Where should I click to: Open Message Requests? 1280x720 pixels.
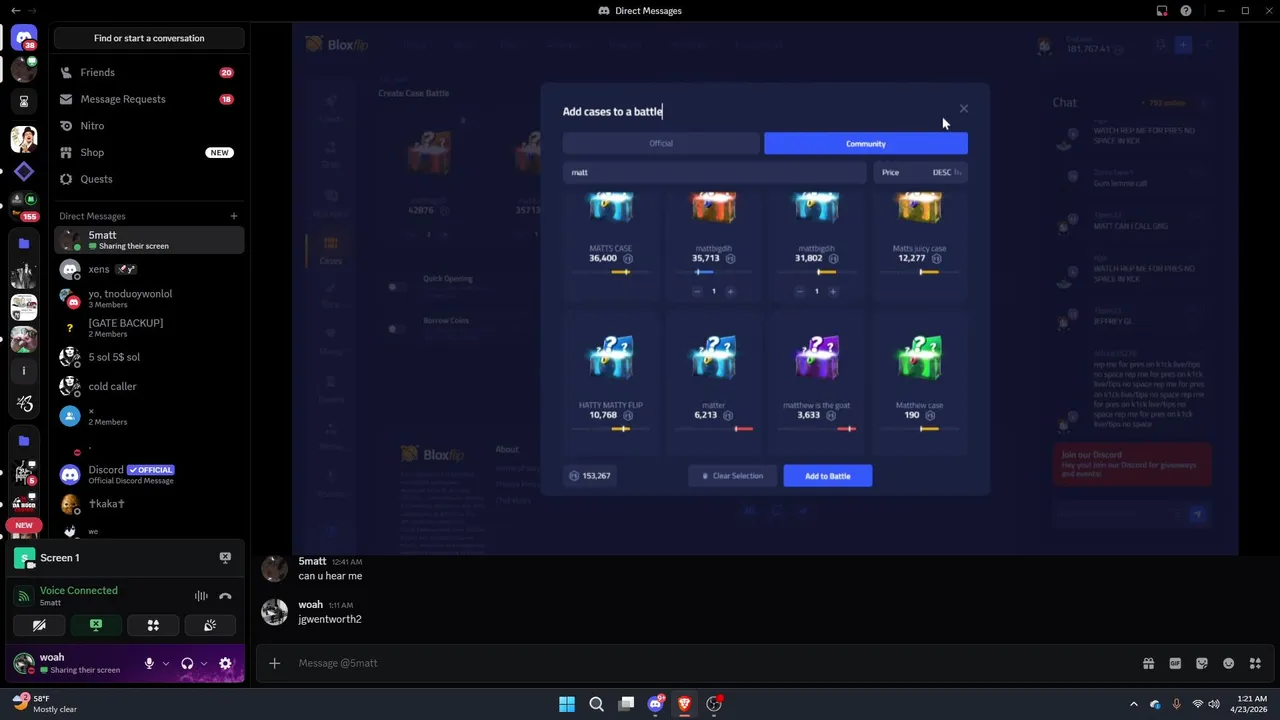[x=149, y=99]
